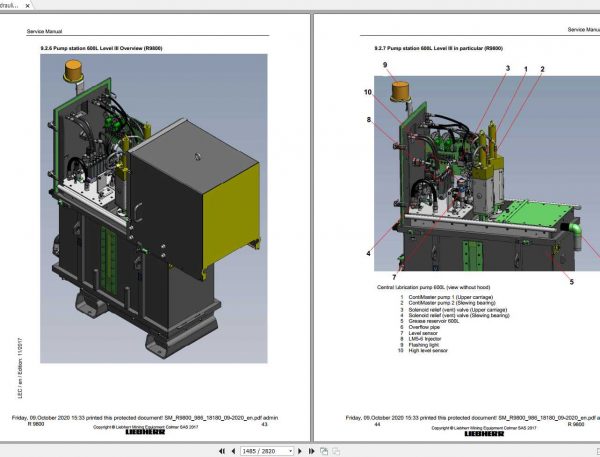Viewport: 600px width, 457px height.
Task: Close the document tab
Action: 27,6
